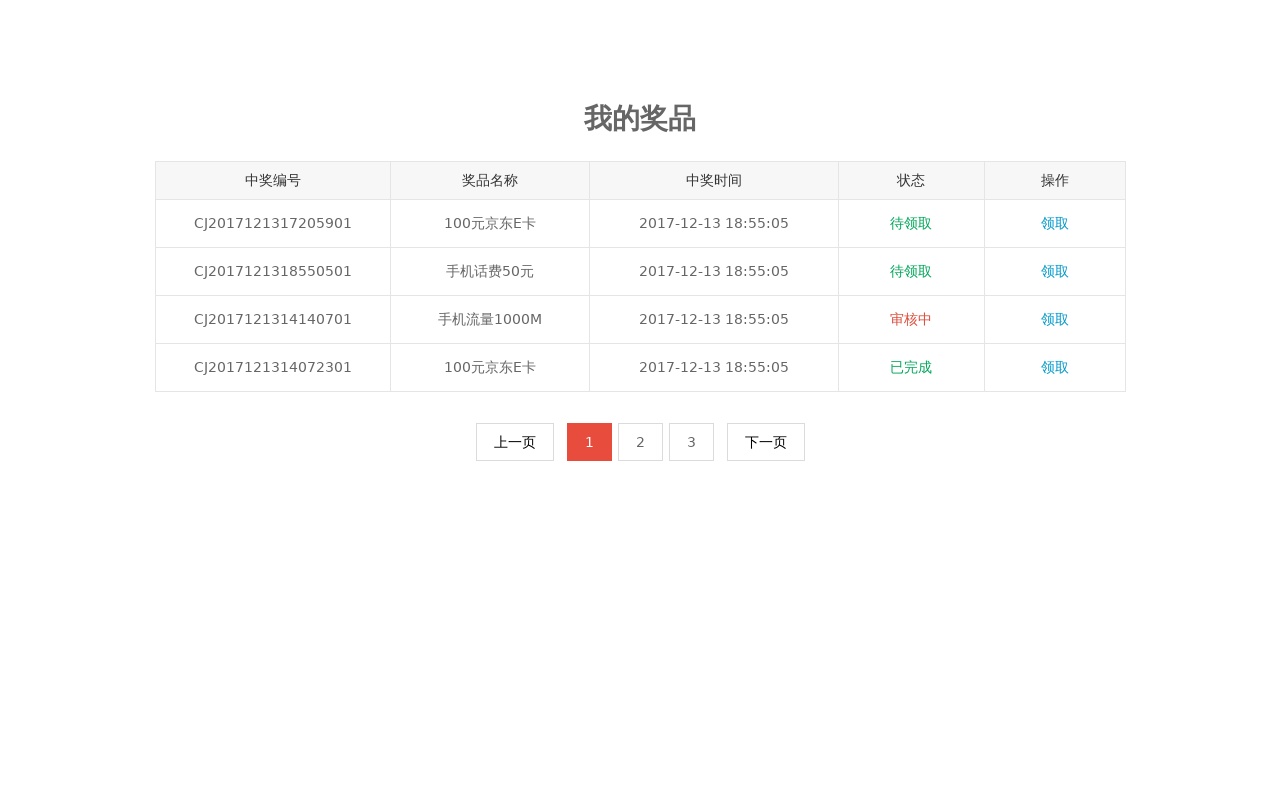Select prize number CJ2017121318550501
Screen dimensions: 1280x800
tap(273, 272)
